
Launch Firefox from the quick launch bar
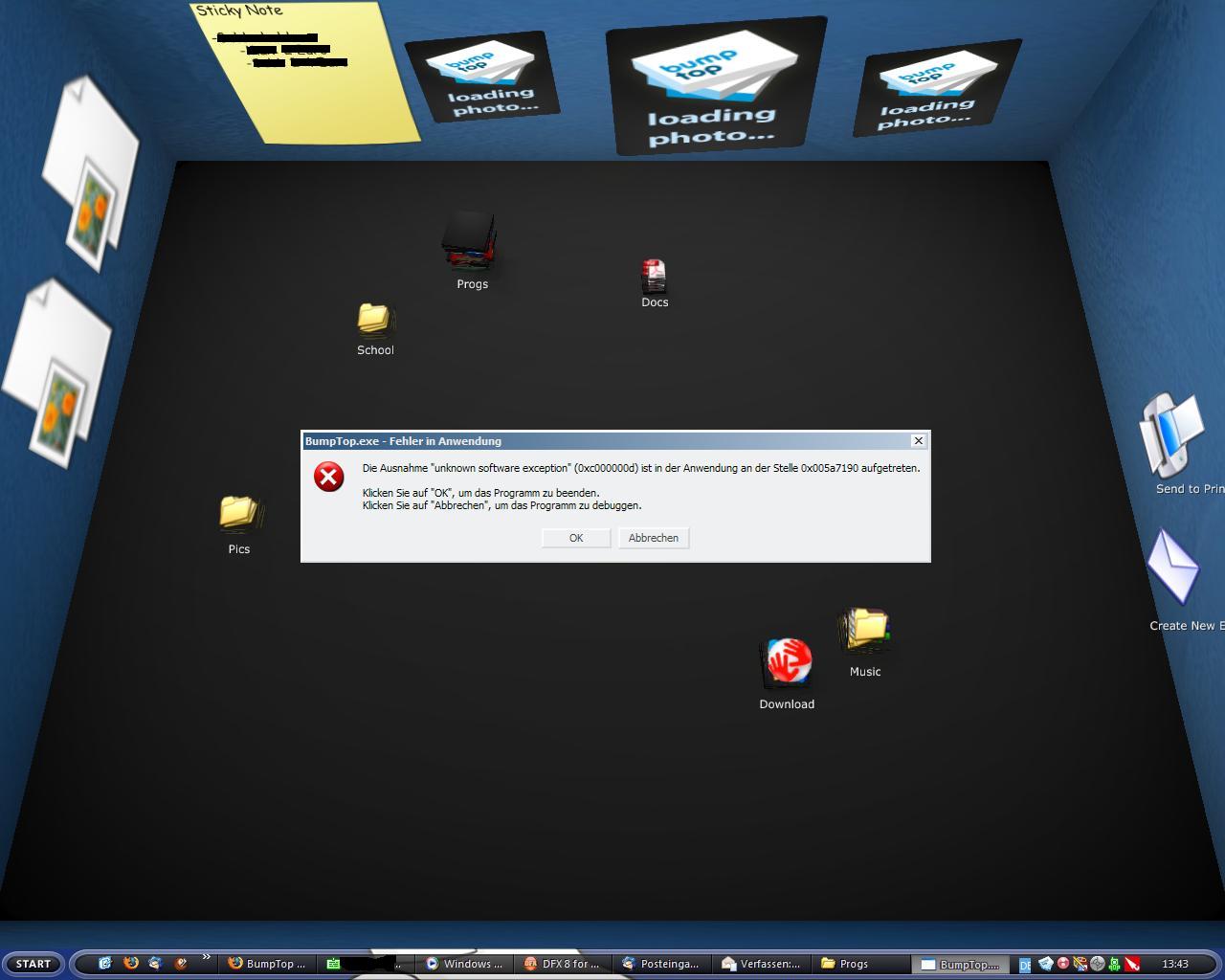[x=131, y=964]
